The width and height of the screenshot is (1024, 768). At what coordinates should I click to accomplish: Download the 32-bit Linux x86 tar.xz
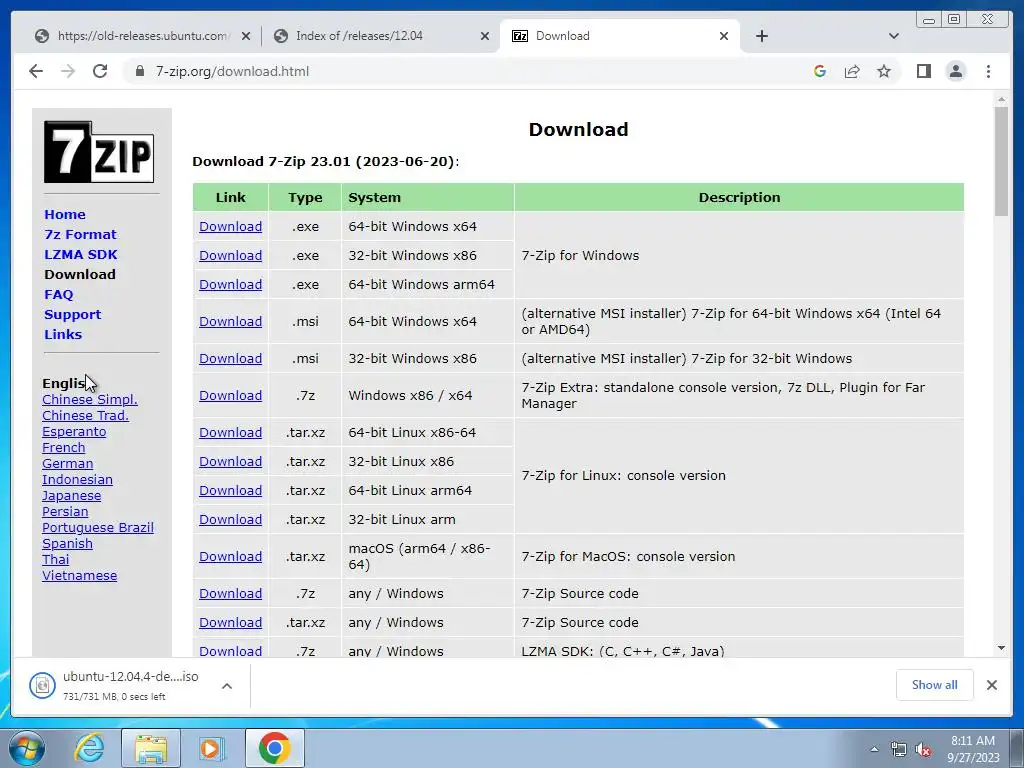231,462
